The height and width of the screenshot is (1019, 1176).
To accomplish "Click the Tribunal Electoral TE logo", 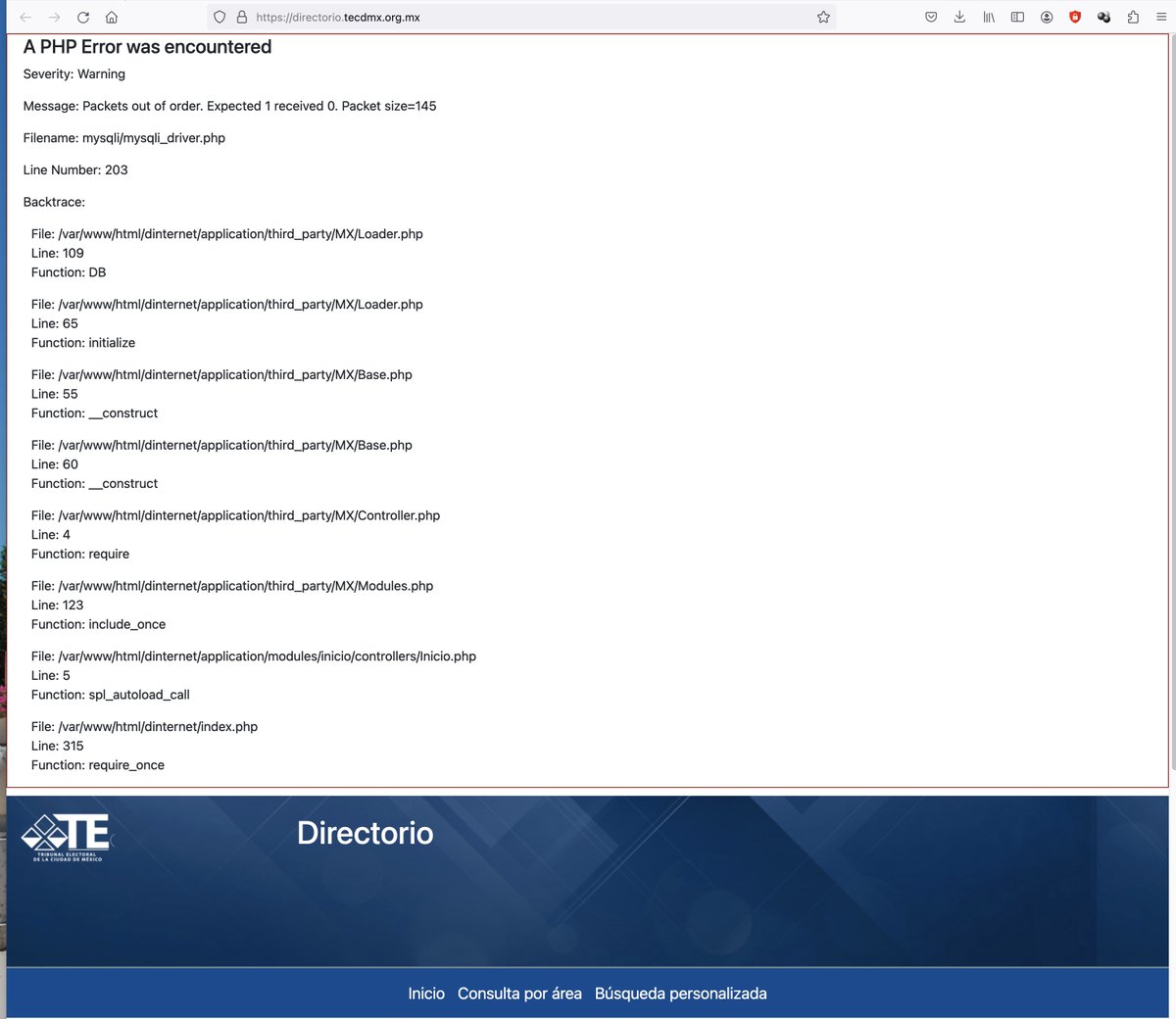I will [67, 838].
